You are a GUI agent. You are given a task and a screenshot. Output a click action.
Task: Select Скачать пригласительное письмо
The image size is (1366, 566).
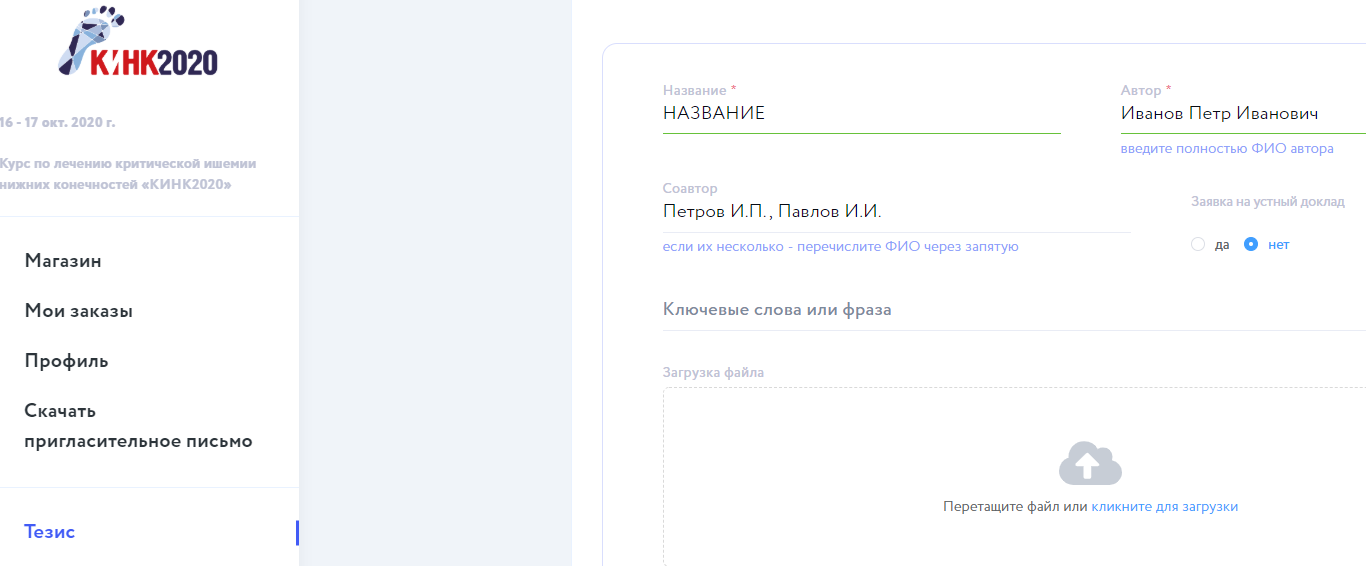[x=138, y=426]
